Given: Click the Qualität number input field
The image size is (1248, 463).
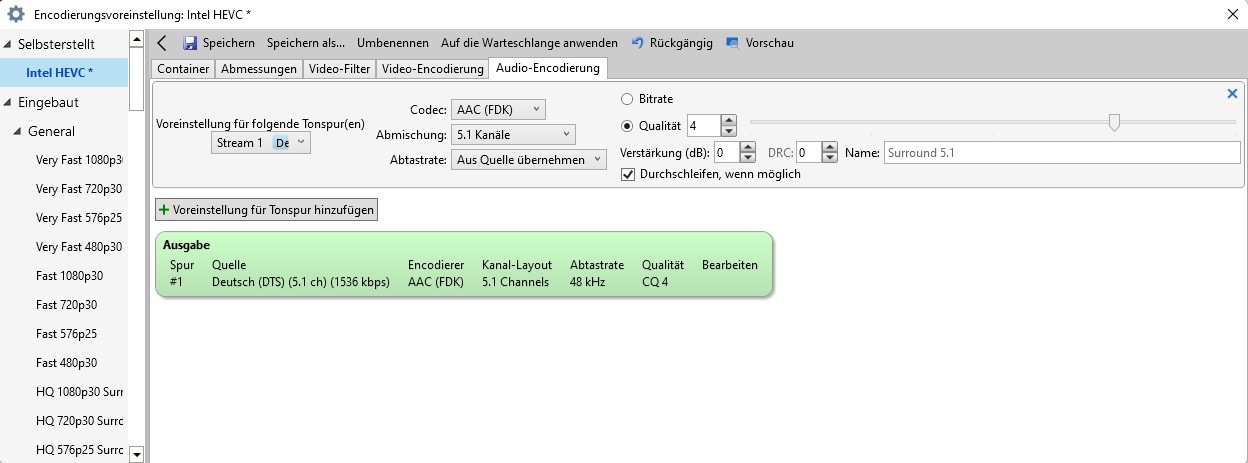Looking at the screenshot, I should pyautogui.click(x=703, y=126).
